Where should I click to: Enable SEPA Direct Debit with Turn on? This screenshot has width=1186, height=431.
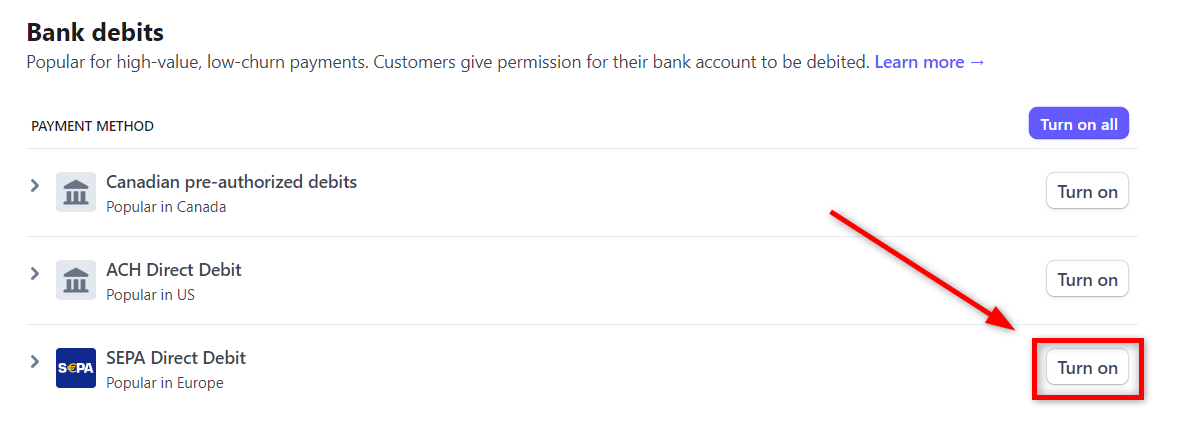click(x=1087, y=368)
